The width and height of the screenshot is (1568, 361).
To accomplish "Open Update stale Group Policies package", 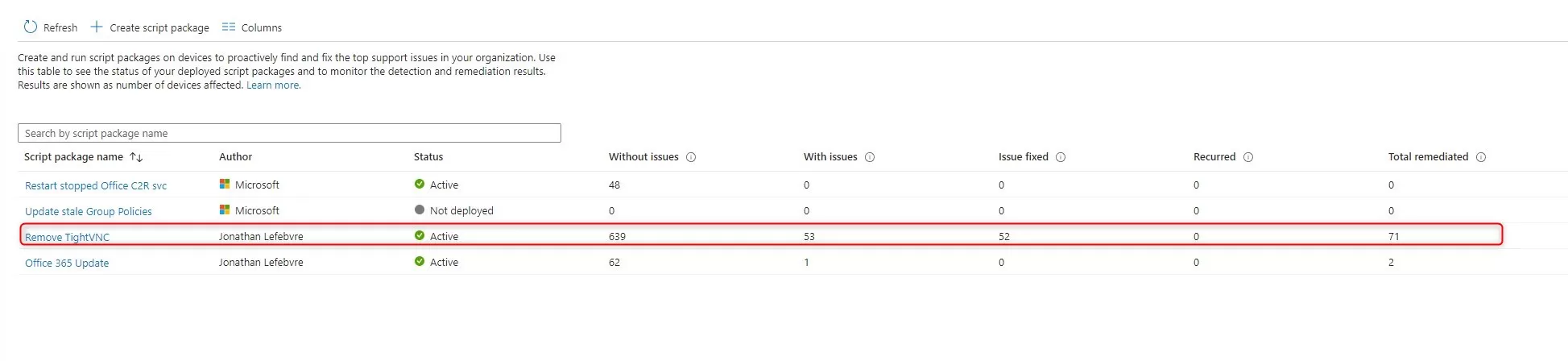I will click(x=89, y=211).
